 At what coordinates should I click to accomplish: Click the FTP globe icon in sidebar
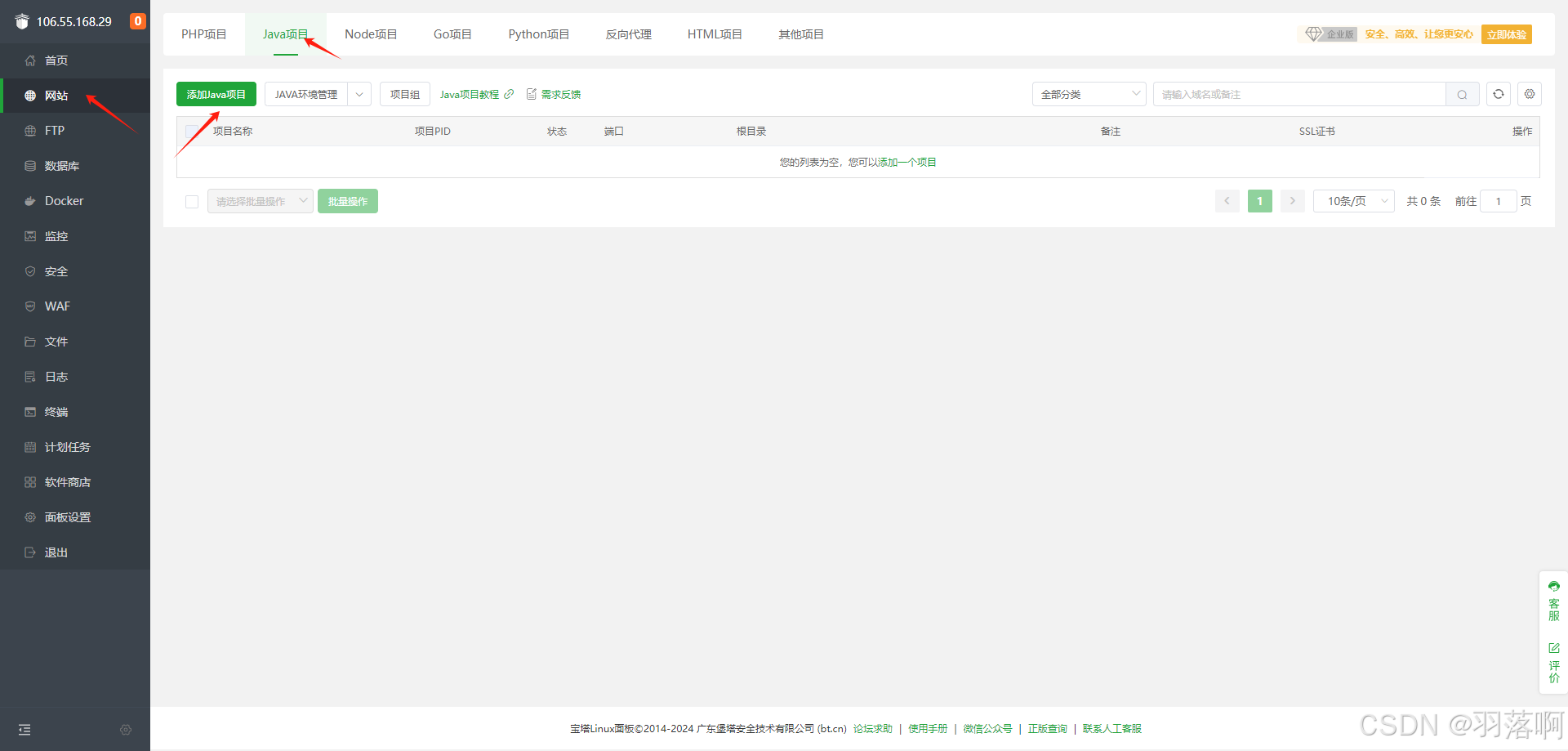tap(30, 131)
